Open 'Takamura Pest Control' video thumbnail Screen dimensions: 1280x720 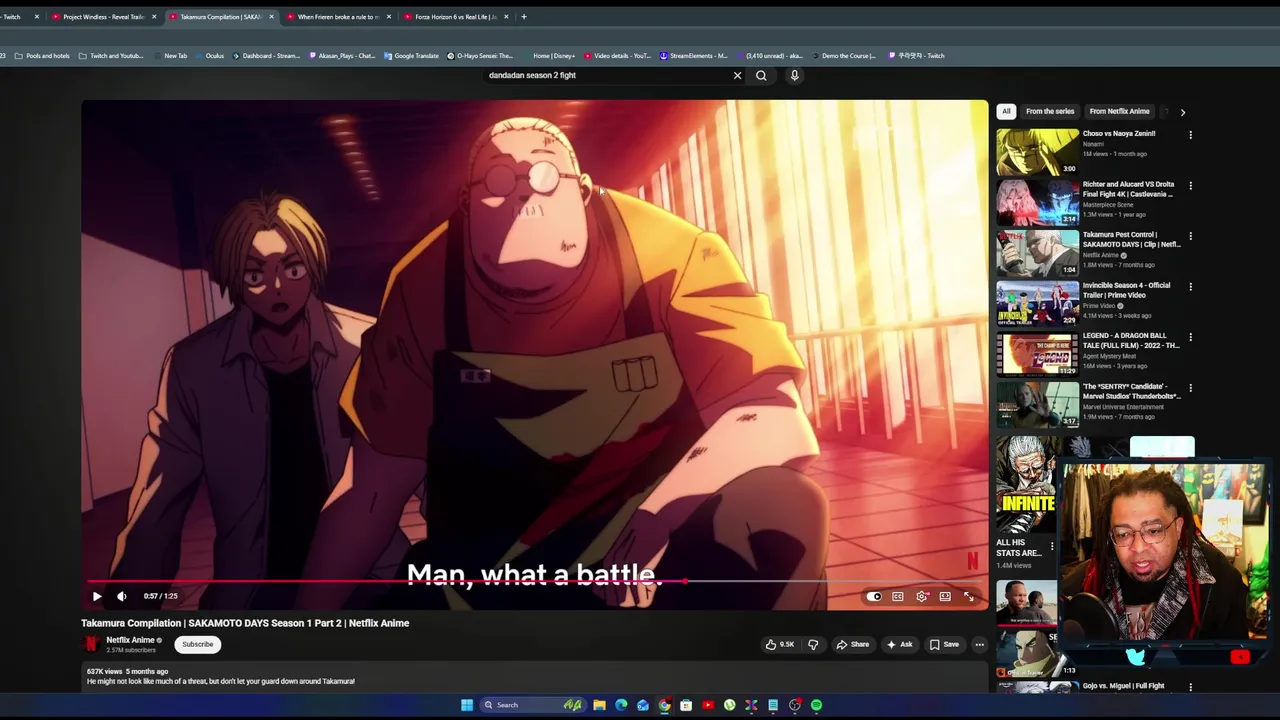1037,252
